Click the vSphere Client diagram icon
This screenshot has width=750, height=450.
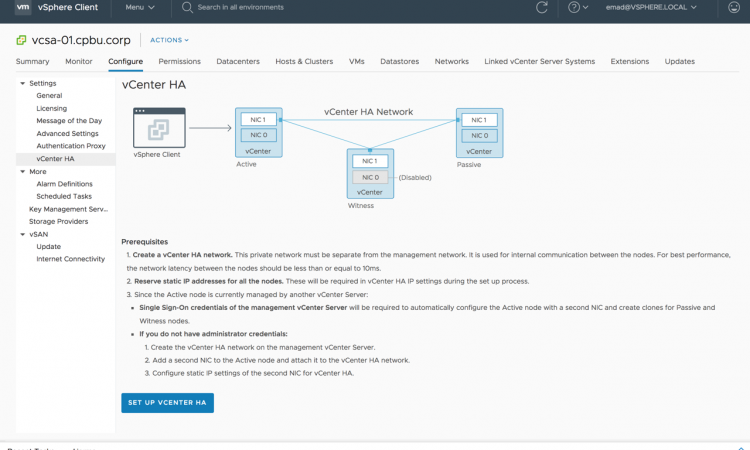[x=159, y=128]
